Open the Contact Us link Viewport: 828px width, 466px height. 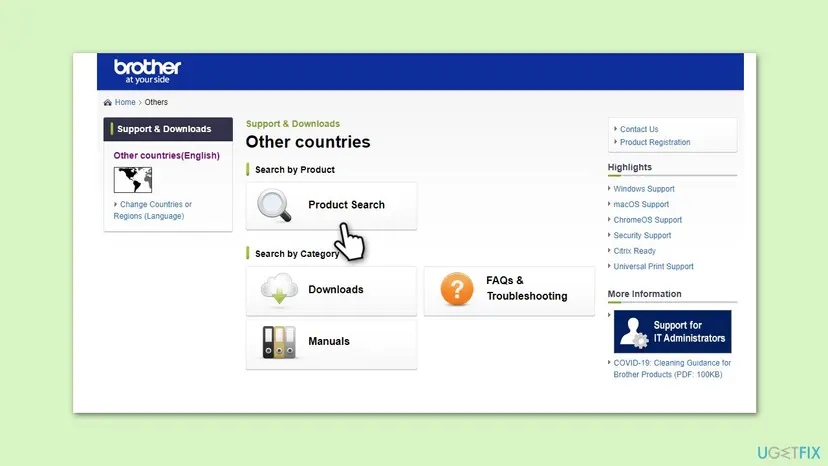(x=639, y=129)
